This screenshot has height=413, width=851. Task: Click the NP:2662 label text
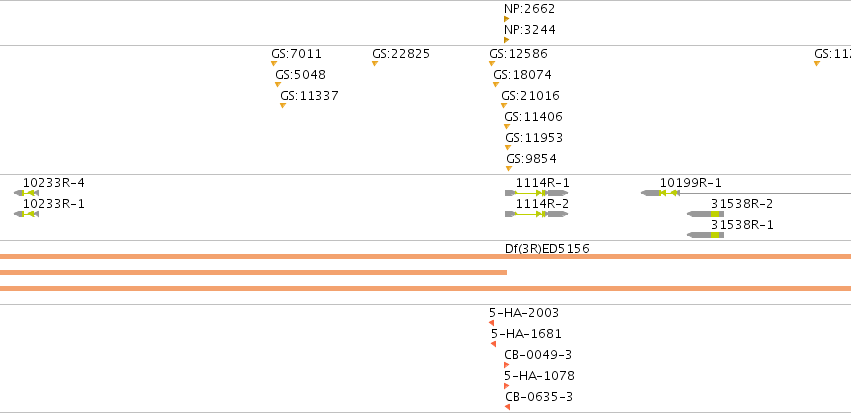[530, 9]
